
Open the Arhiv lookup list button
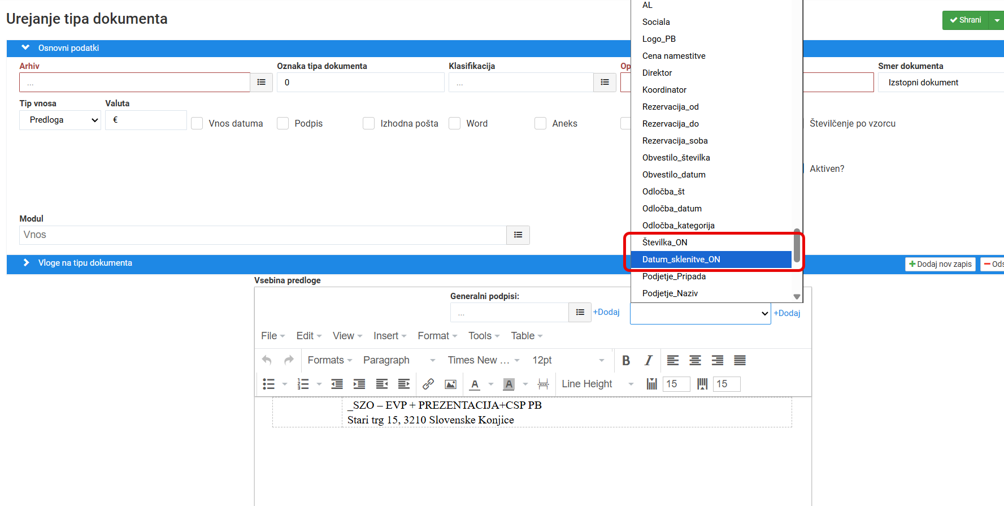pyautogui.click(x=261, y=82)
